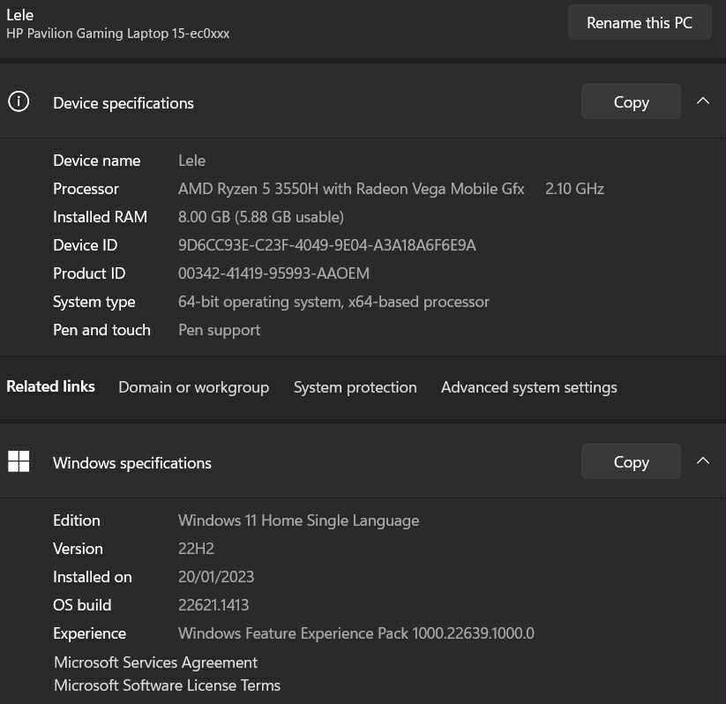Click the PC name Lele at the top
726x704 pixels.
click(x=19, y=14)
